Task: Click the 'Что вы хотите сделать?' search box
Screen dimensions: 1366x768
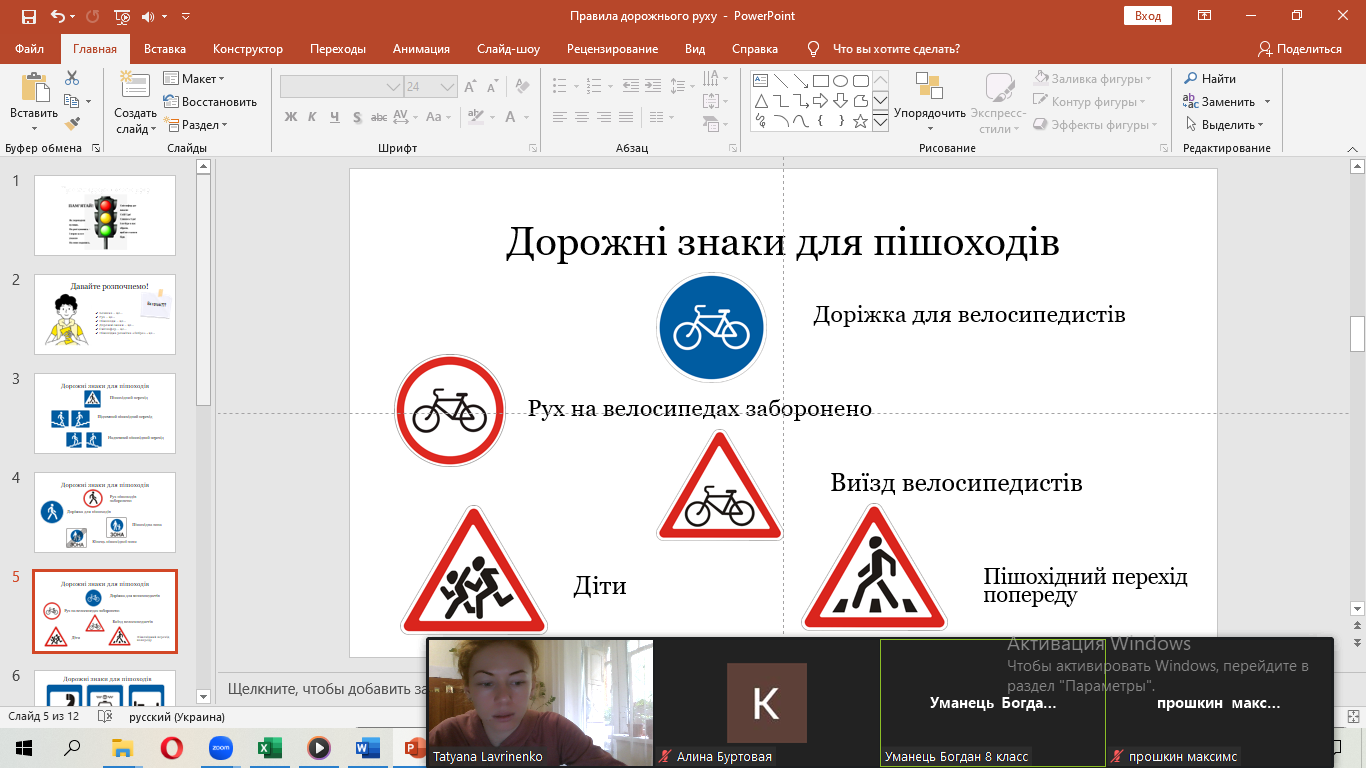Action: [896, 49]
